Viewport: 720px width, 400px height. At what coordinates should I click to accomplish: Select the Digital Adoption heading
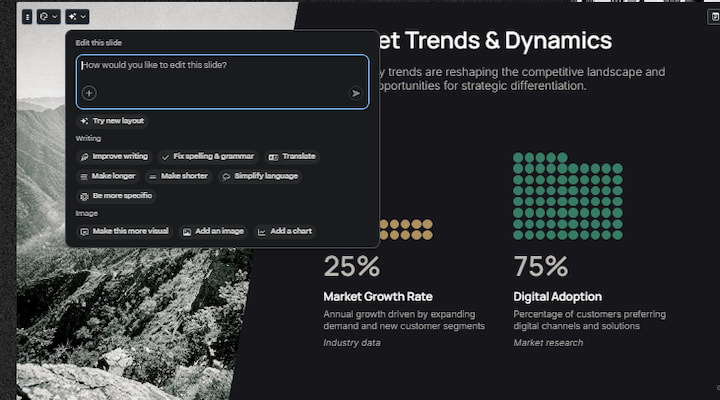pos(557,297)
